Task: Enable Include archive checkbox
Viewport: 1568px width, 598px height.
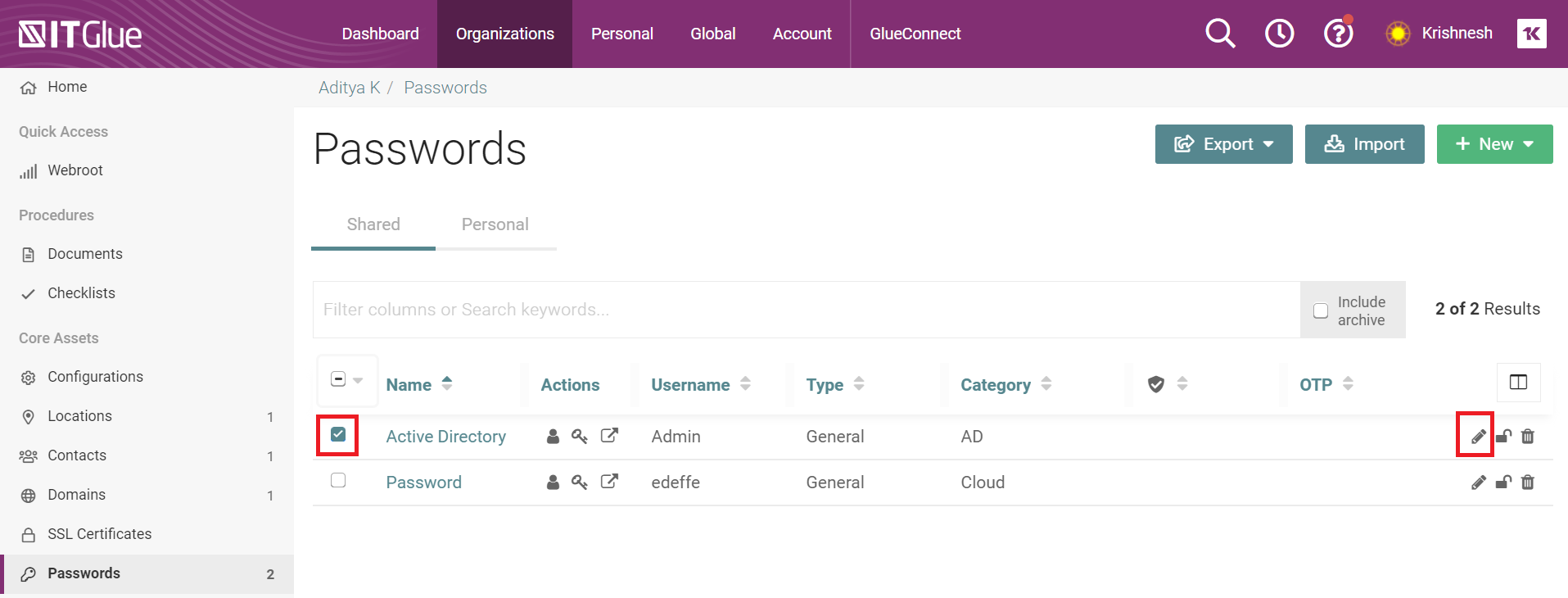Action: coord(1321,310)
